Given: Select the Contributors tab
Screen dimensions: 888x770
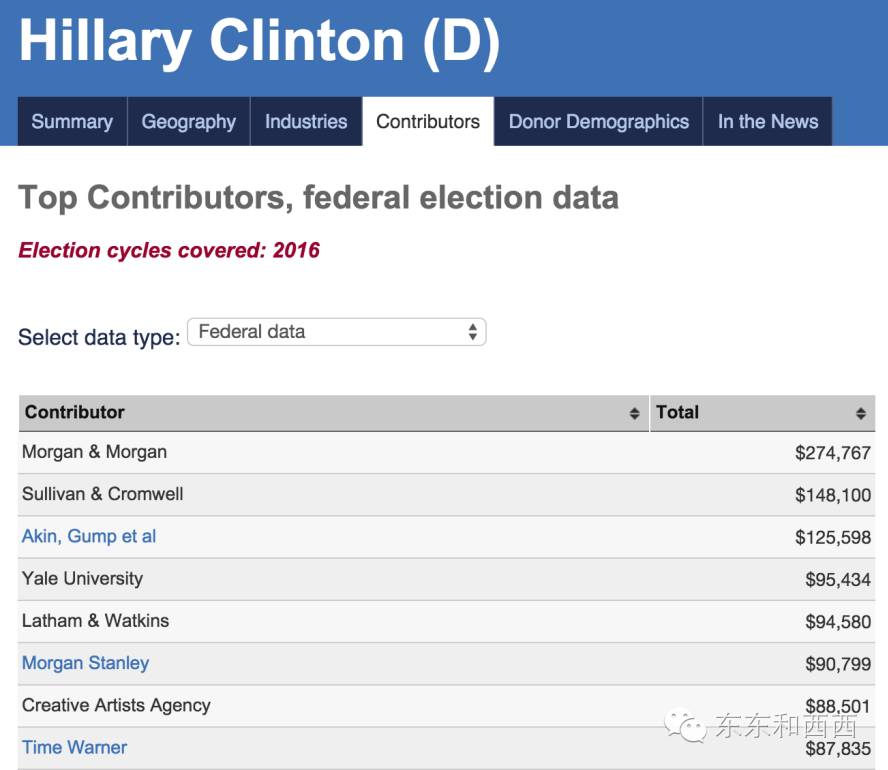Looking at the screenshot, I should click(428, 122).
